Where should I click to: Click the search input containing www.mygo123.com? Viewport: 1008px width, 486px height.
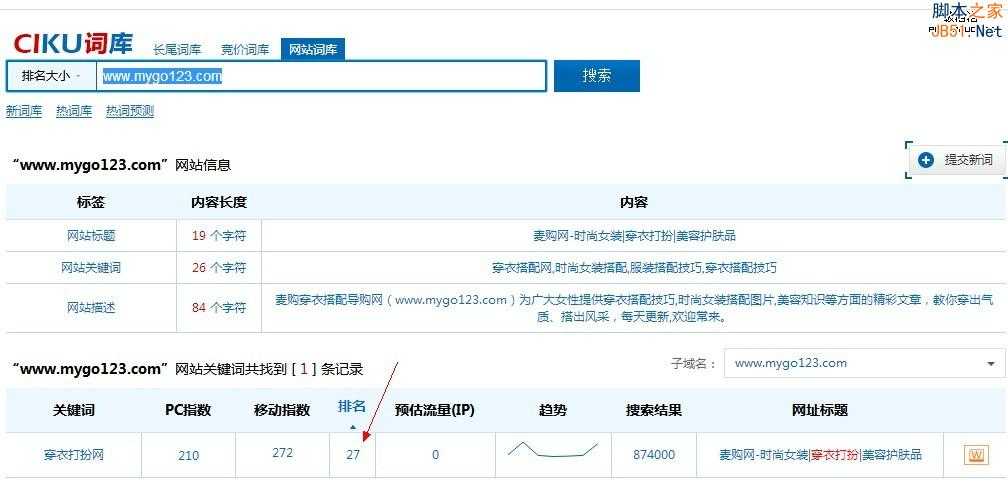(320, 76)
